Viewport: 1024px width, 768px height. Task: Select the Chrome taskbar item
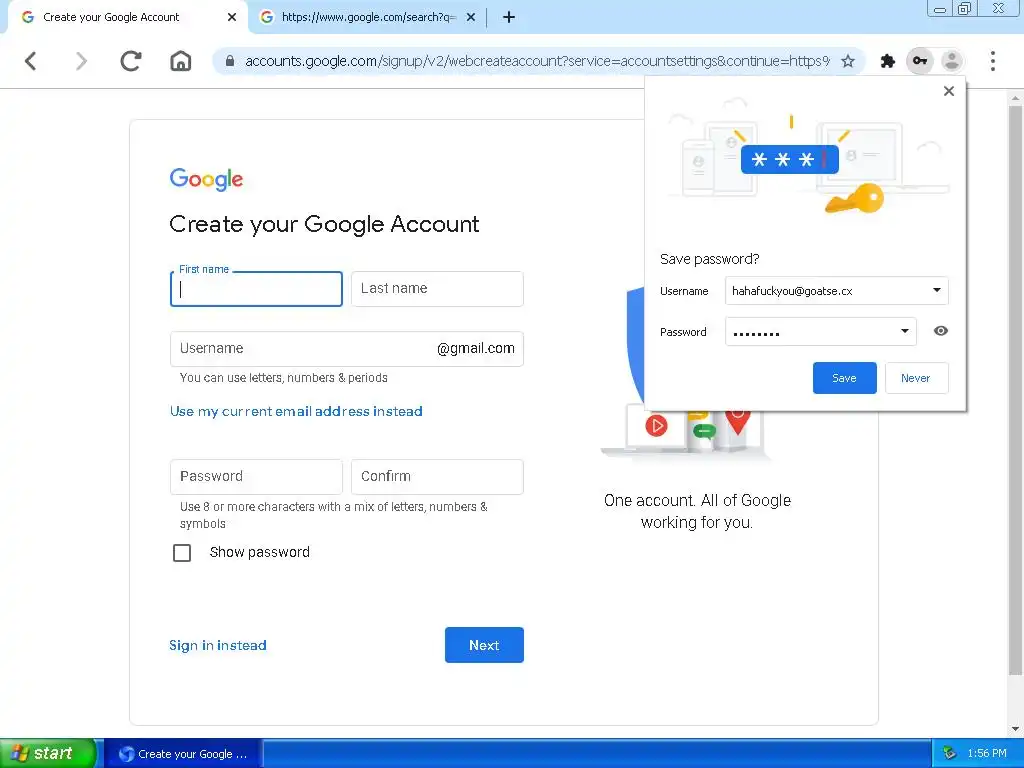184,754
